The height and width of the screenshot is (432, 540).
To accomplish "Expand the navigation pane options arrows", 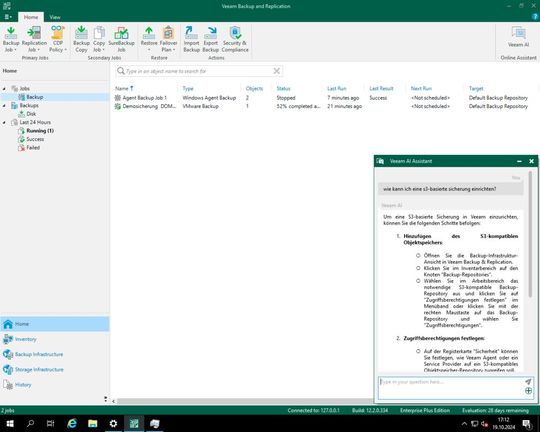I will click(x=105, y=399).
